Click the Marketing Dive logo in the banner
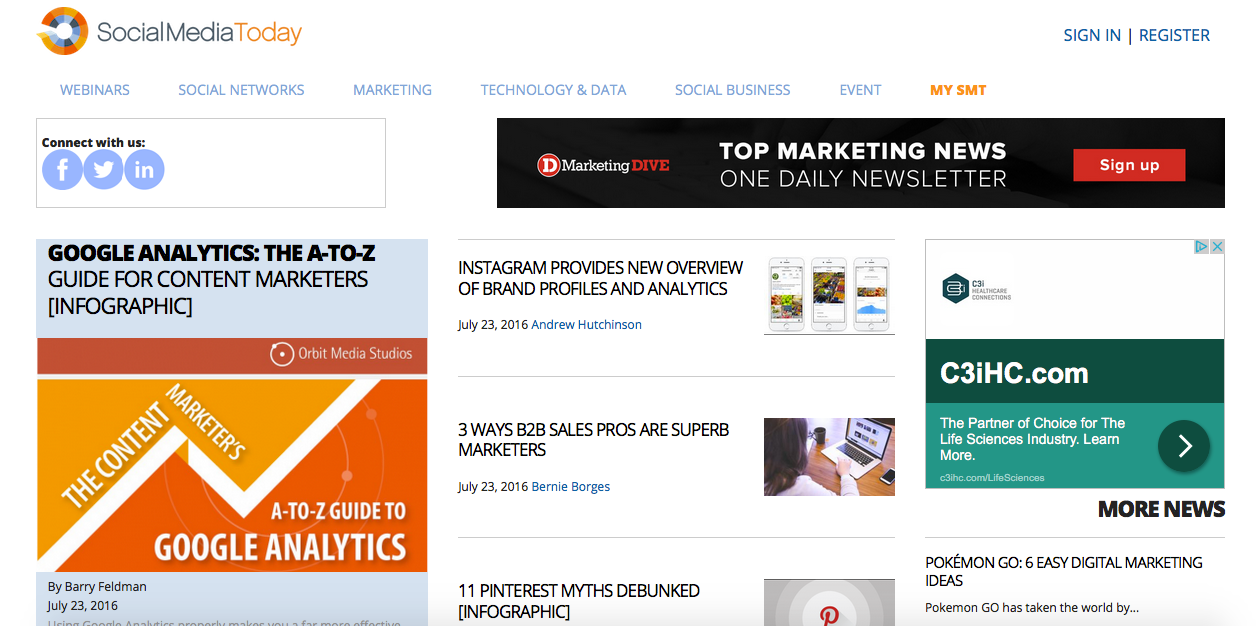This screenshot has height=626, width=1260. pyautogui.click(x=603, y=165)
